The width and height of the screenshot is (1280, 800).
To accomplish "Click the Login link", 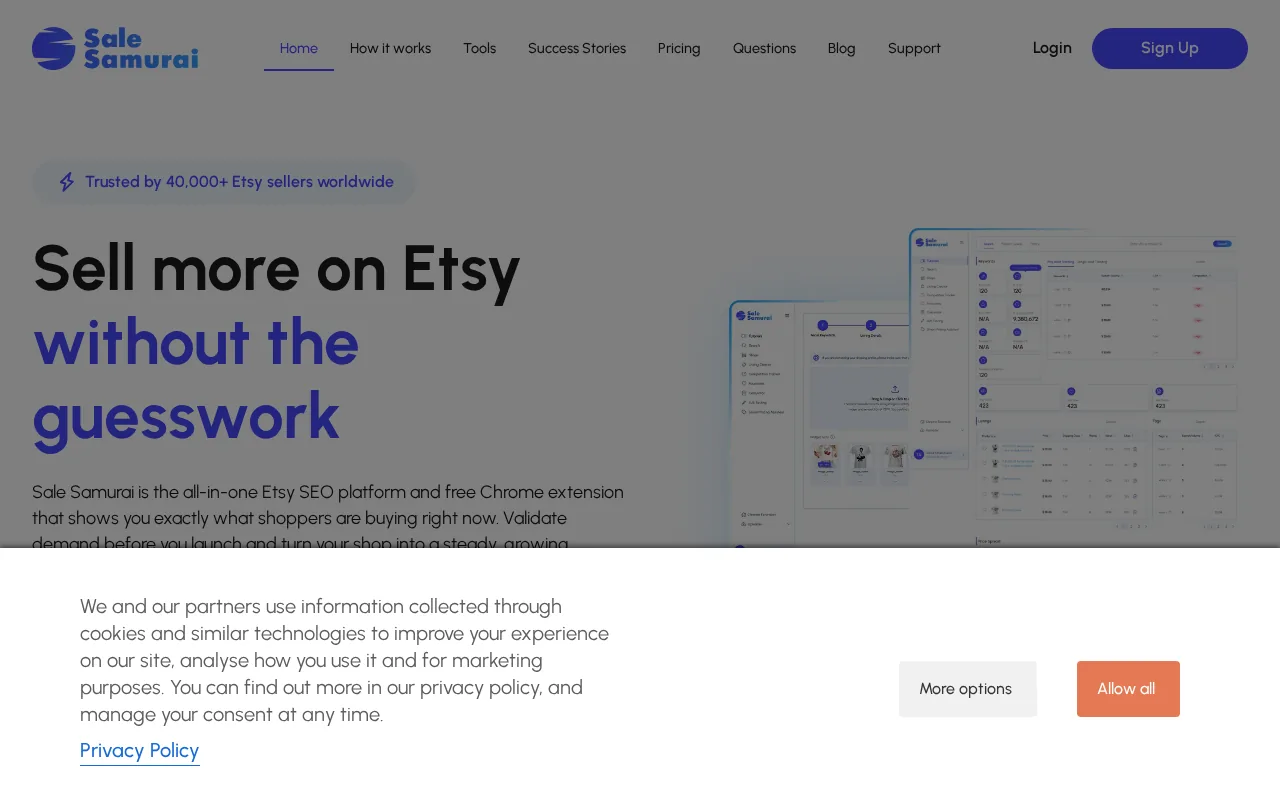I will [1052, 48].
